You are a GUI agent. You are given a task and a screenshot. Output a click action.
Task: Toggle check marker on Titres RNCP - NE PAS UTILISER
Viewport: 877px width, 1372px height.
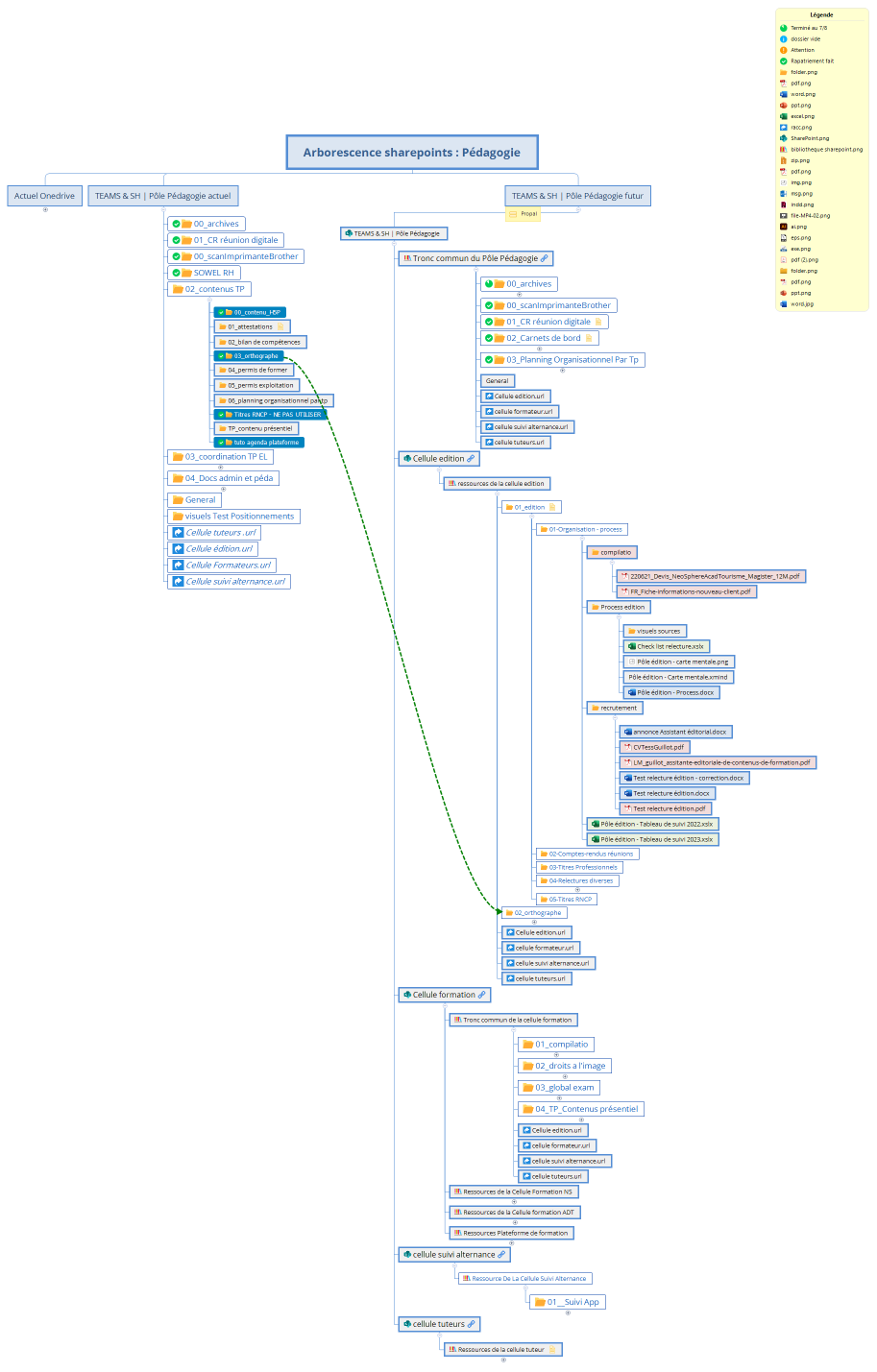point(221,415)
